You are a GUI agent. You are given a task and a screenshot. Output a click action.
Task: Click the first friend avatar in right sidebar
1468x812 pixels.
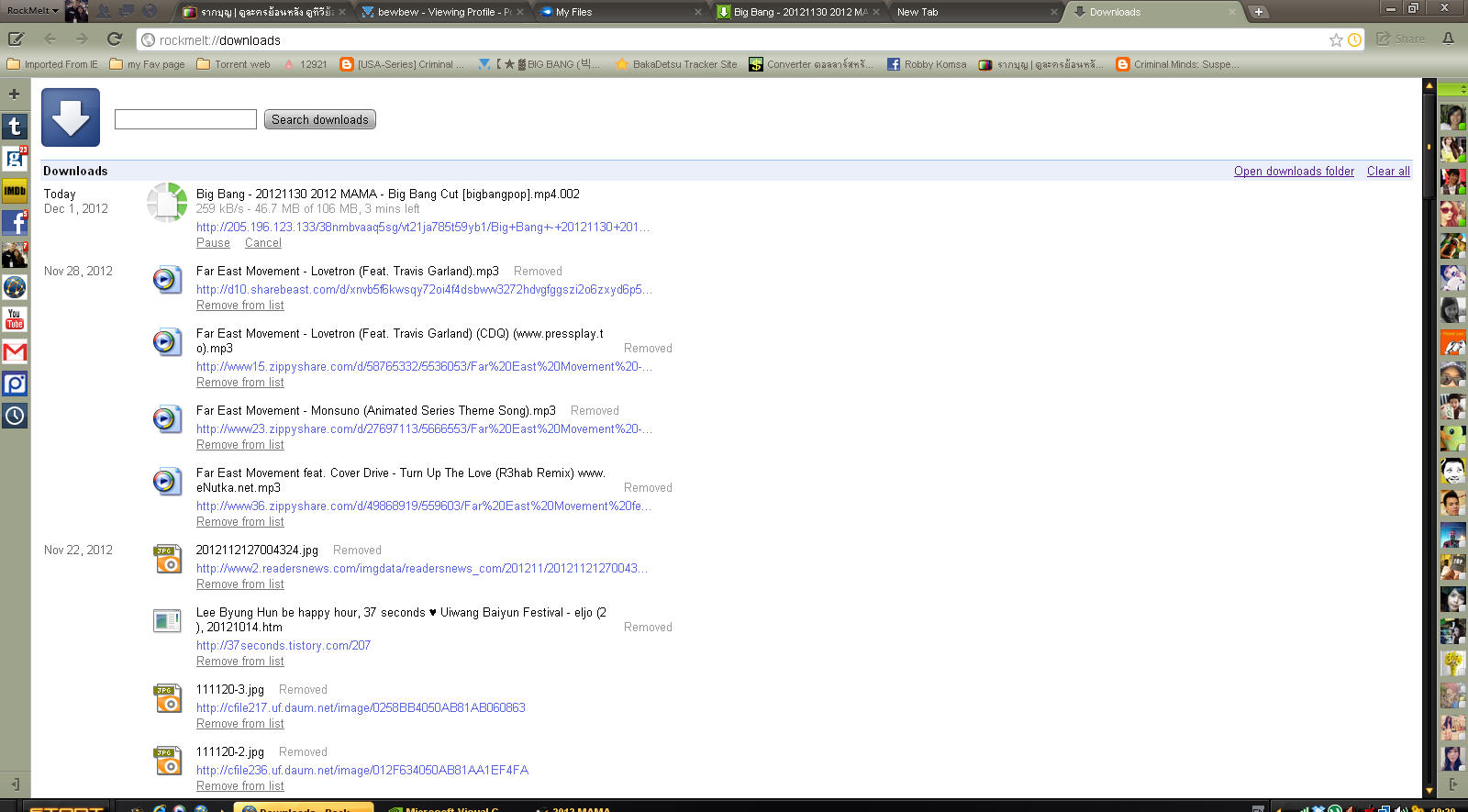coord(1452,117)
